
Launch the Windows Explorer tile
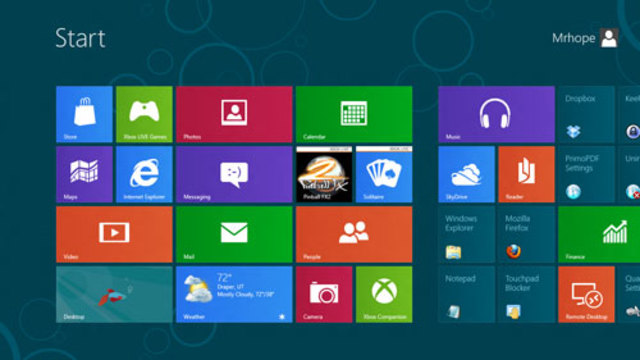click(x=467, y=234)
